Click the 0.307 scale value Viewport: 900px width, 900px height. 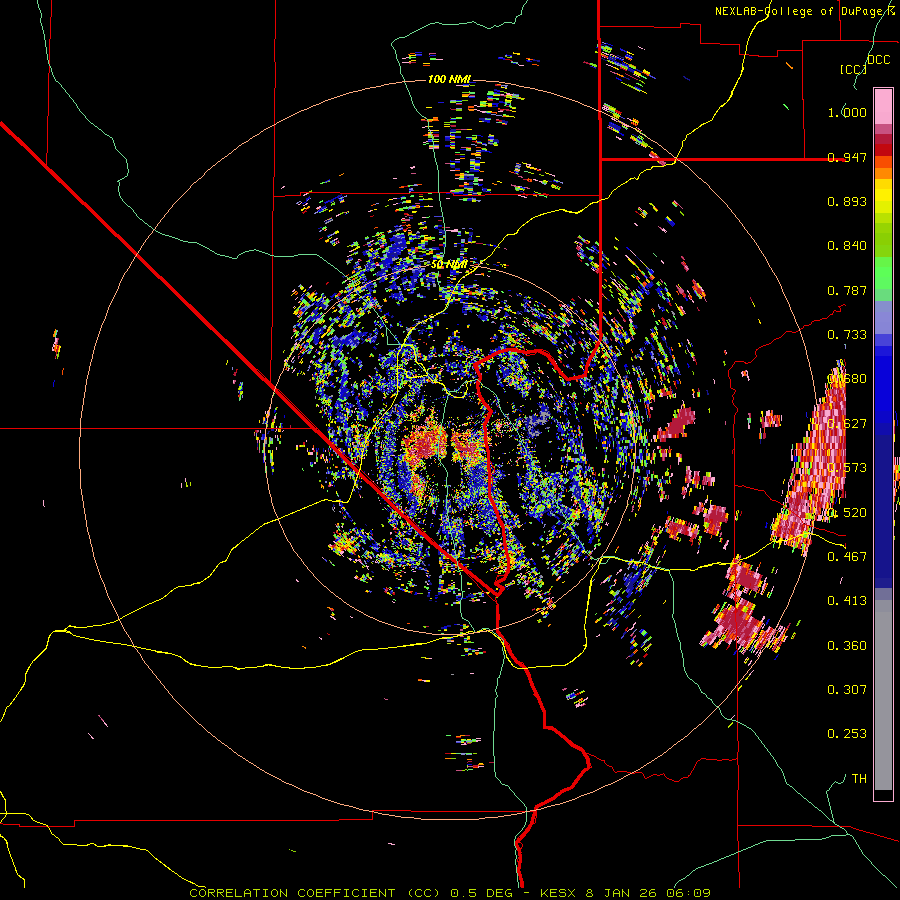847,690
